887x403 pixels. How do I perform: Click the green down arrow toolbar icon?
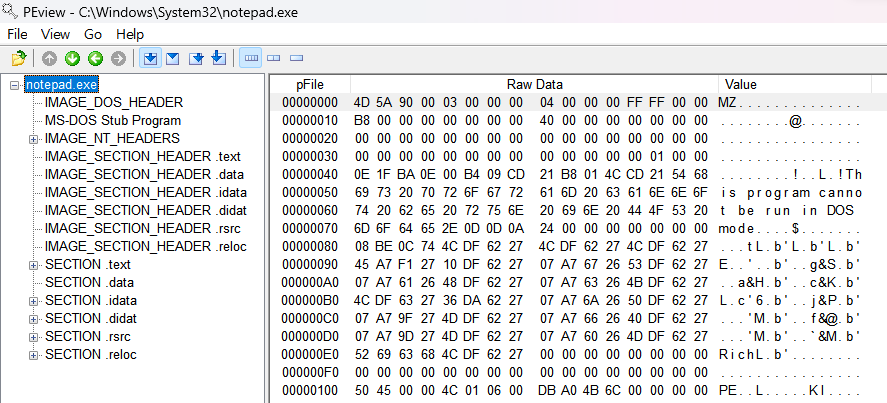pyautogui.click(x=72, y=58)
